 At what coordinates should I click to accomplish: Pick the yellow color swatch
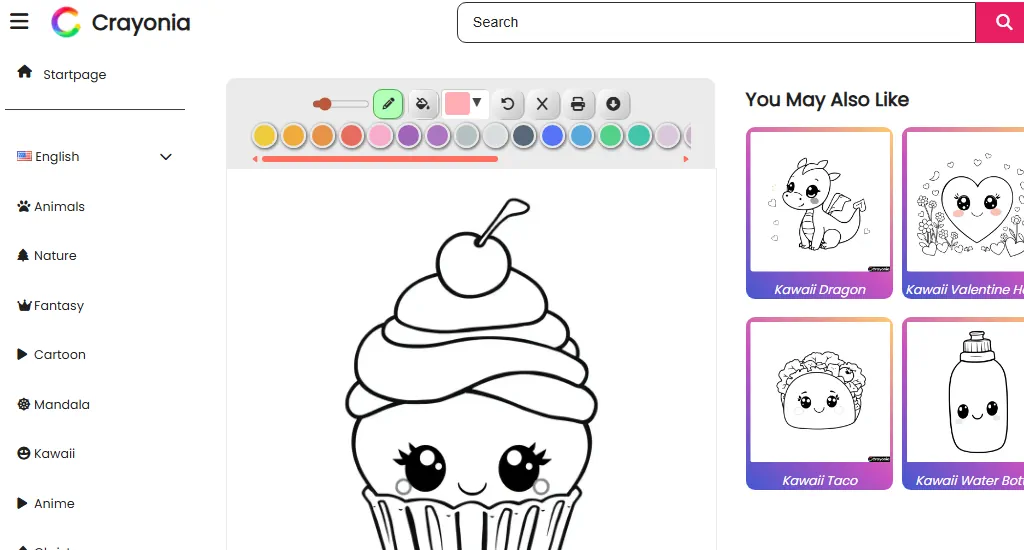[x=264, y=135]
